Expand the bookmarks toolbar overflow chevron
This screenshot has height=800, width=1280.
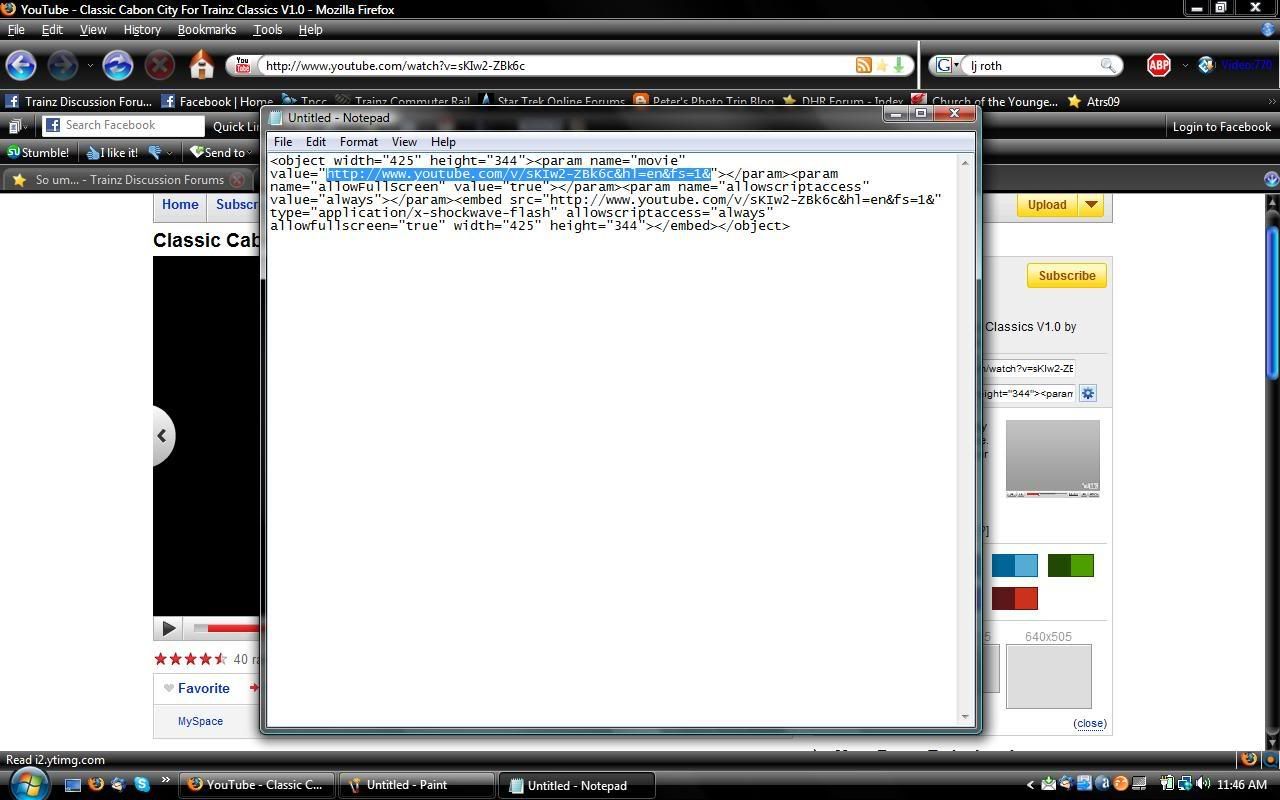point(1271,101)
